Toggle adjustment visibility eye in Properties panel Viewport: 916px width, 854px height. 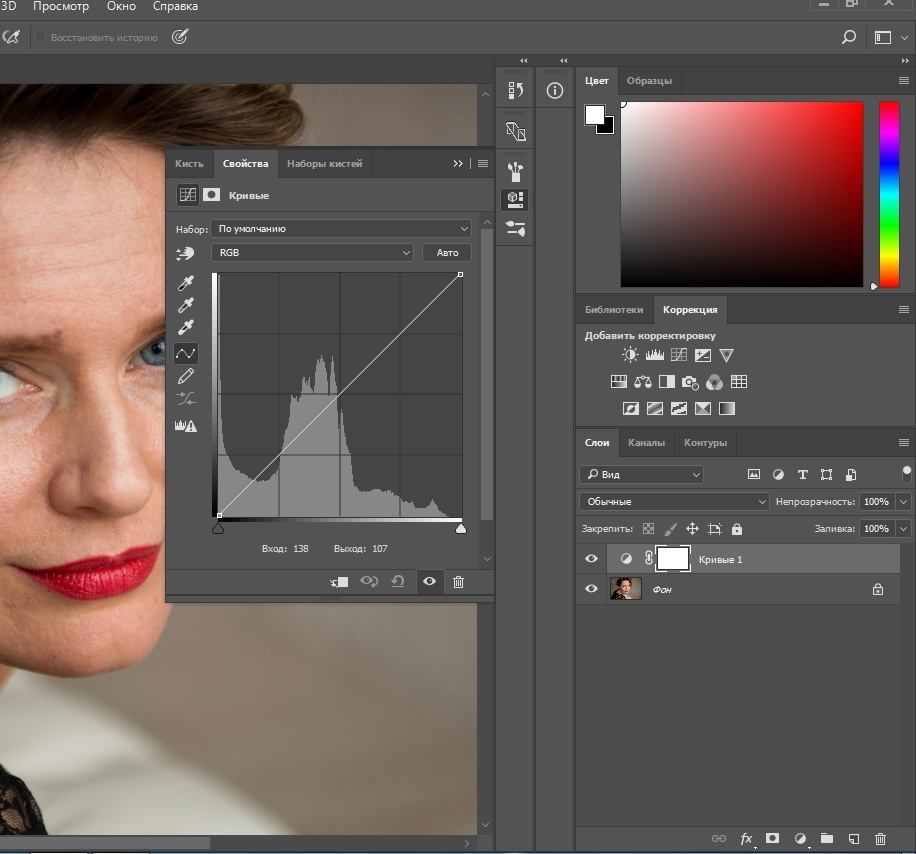[429, 582]
